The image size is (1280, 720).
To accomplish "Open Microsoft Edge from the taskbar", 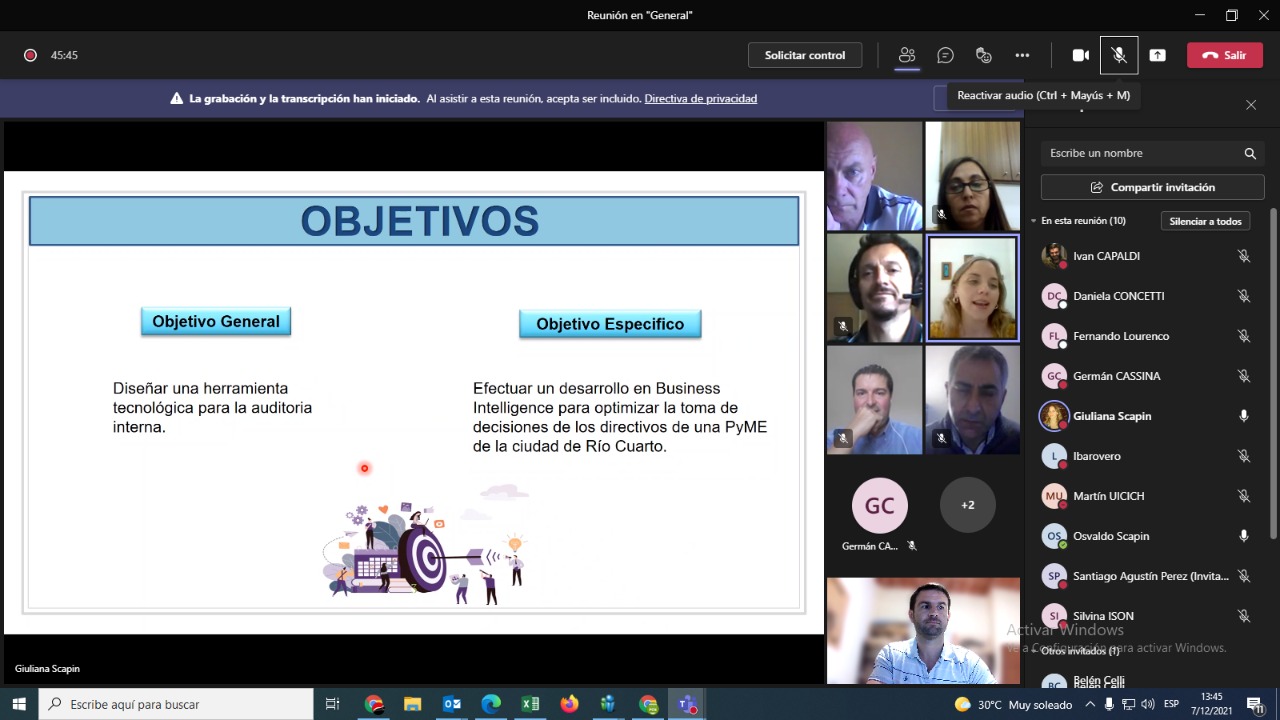I will (491, 704).
